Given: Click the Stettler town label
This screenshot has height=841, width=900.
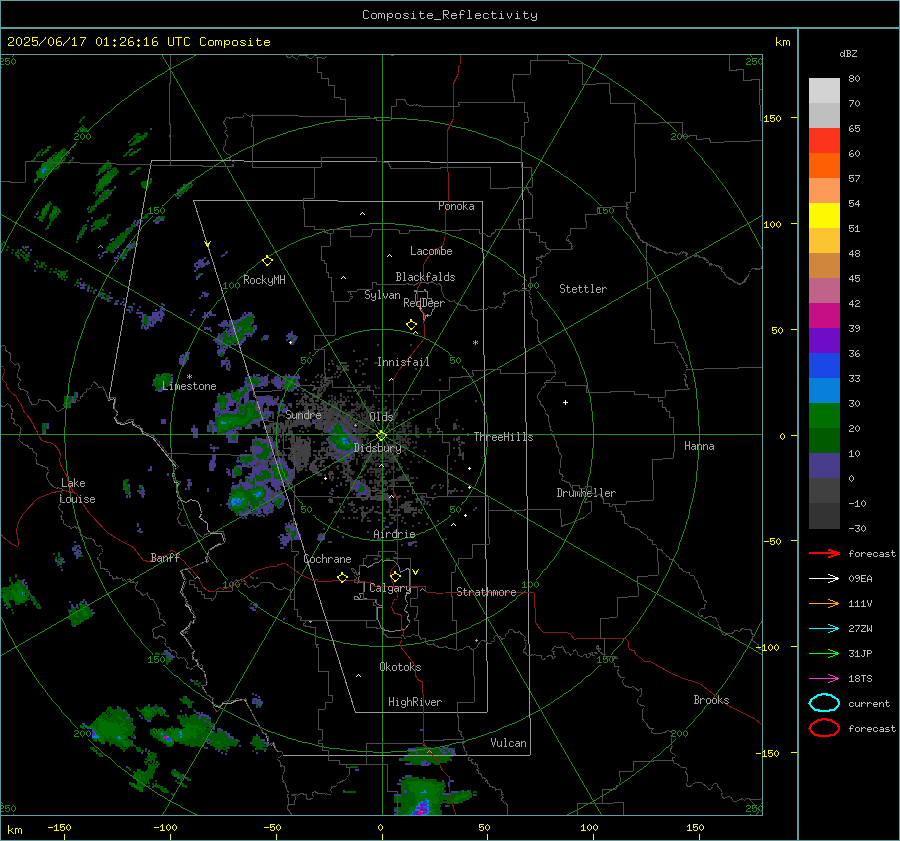Looking at the screenshot, I should point(583,289).
